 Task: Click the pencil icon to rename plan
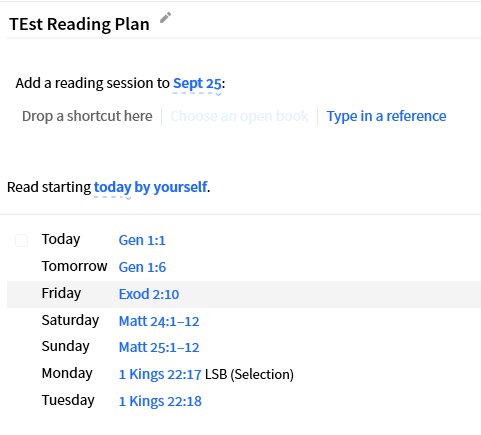click(x=165, y=18)
